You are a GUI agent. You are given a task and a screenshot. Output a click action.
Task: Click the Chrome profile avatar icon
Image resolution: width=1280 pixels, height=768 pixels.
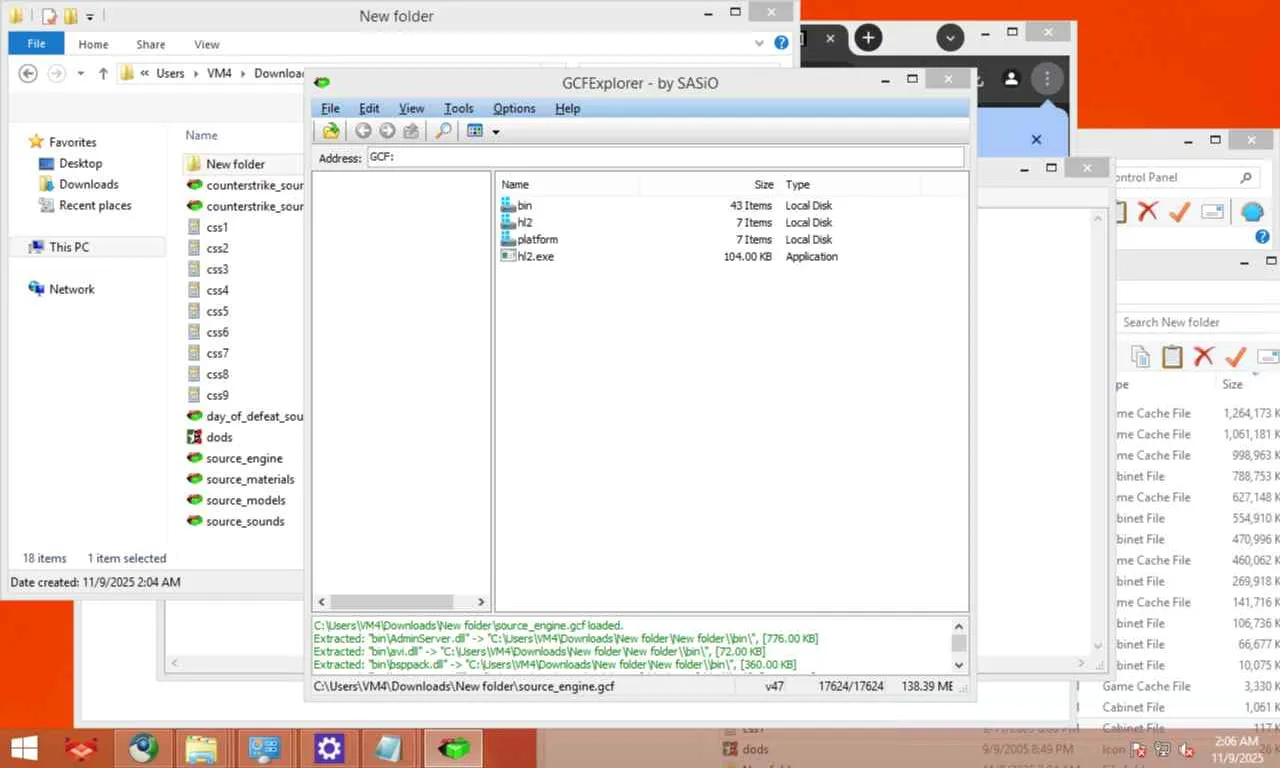[x=1011, y=78]
